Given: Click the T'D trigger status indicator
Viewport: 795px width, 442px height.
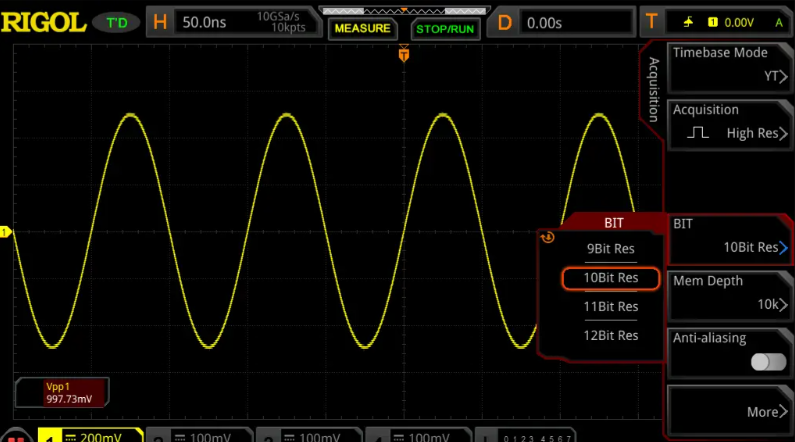Looking at the screenshot, I should pos(117,23).
